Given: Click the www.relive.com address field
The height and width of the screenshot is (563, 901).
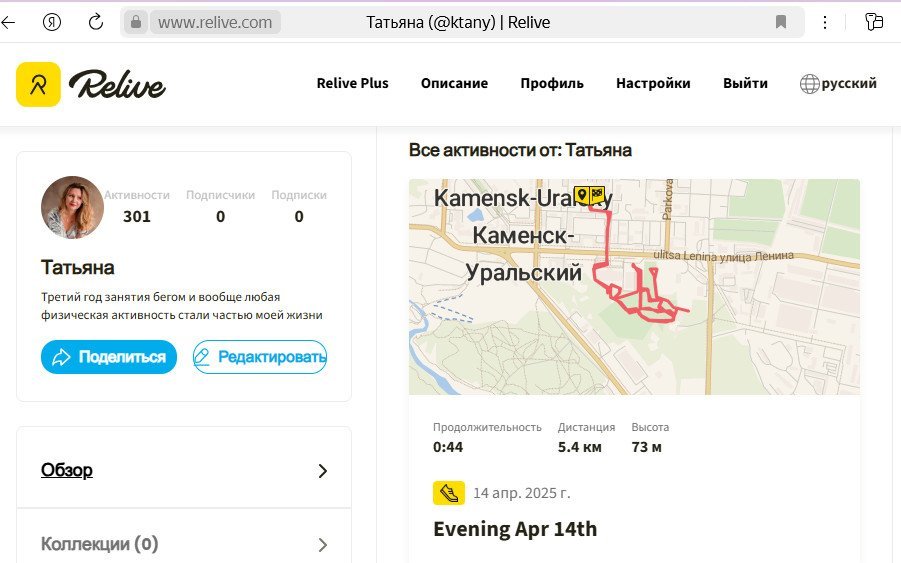Looking at the screenshot, I should coord(215,22).
